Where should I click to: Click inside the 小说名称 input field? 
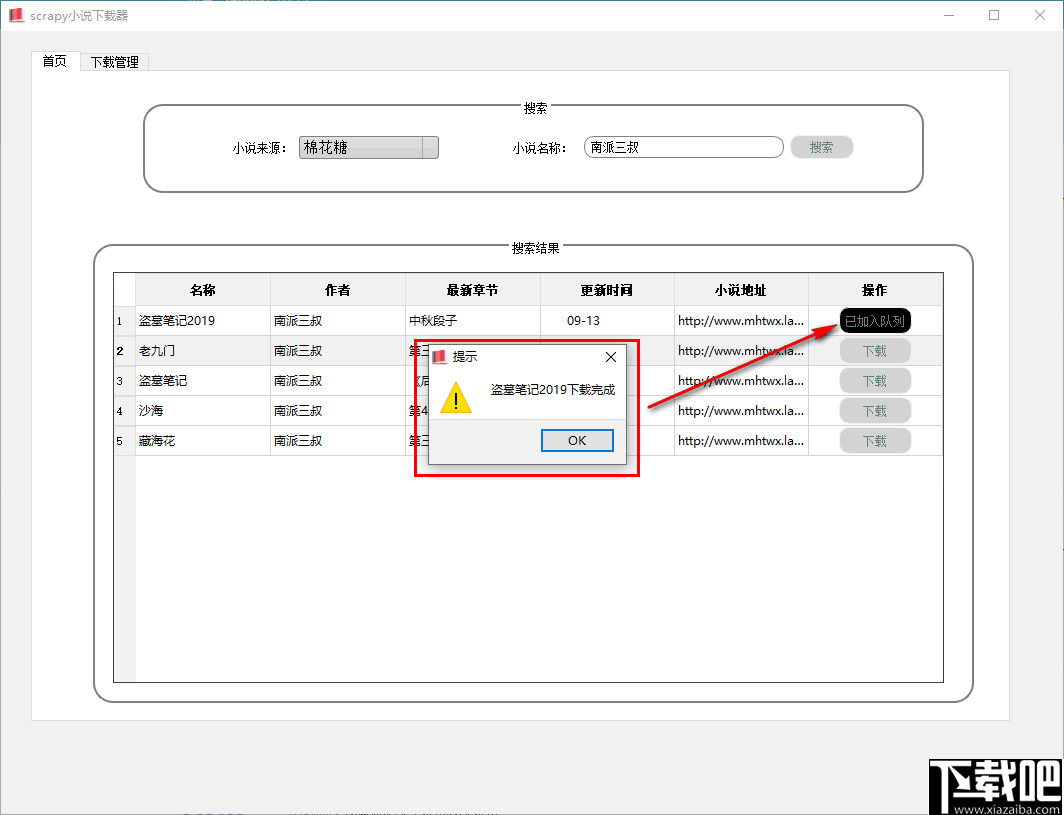(x=683, y=147)
